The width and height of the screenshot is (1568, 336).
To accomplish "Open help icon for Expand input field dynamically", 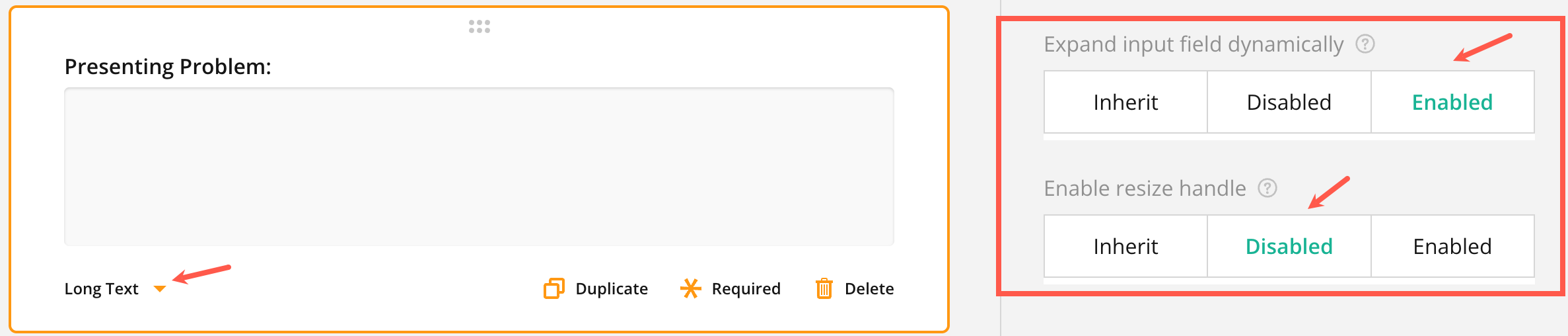I will (1365, 44).
